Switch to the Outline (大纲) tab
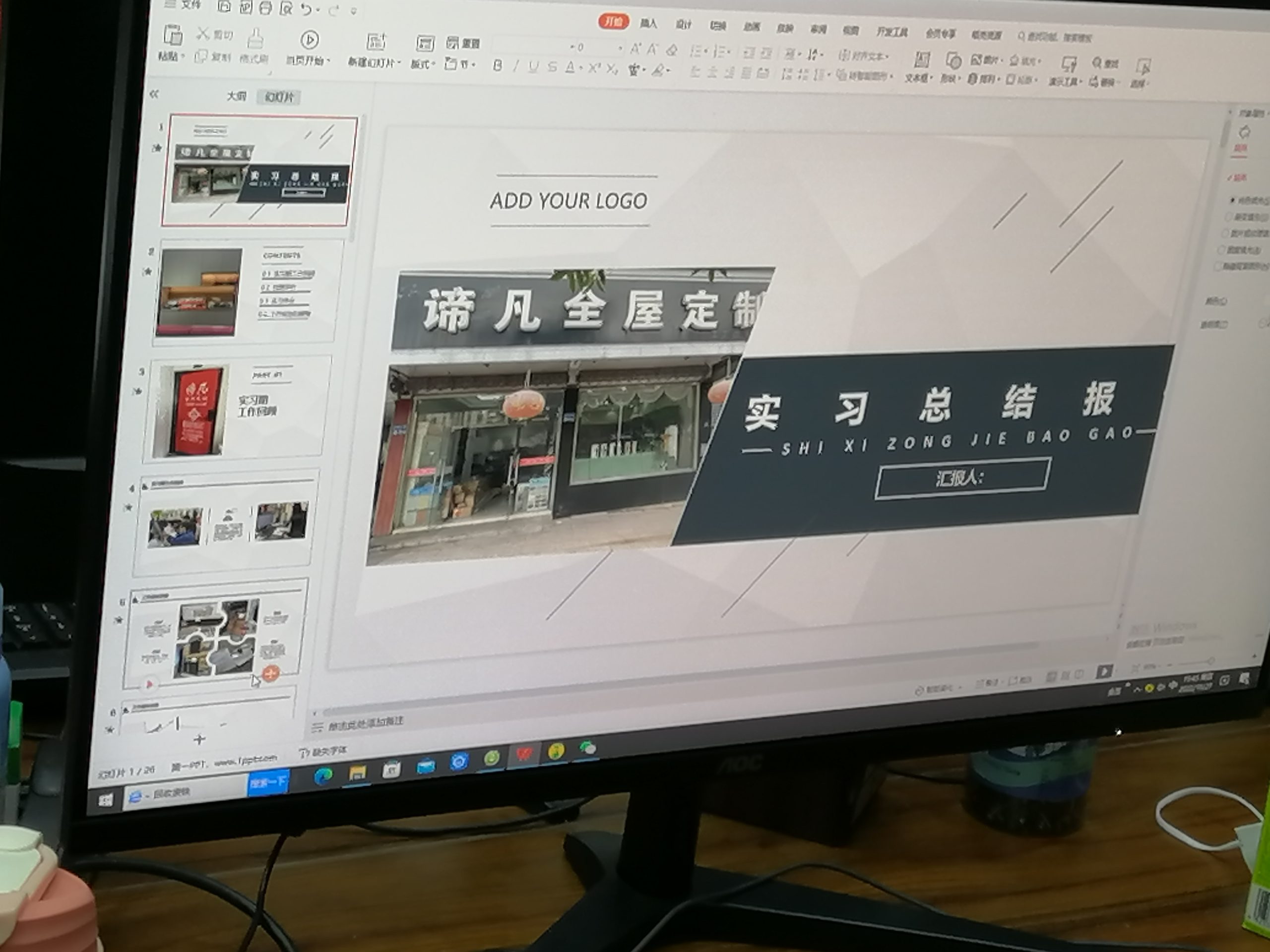The height and width of the screenshot is (952, 1270). tap(236, 96)
